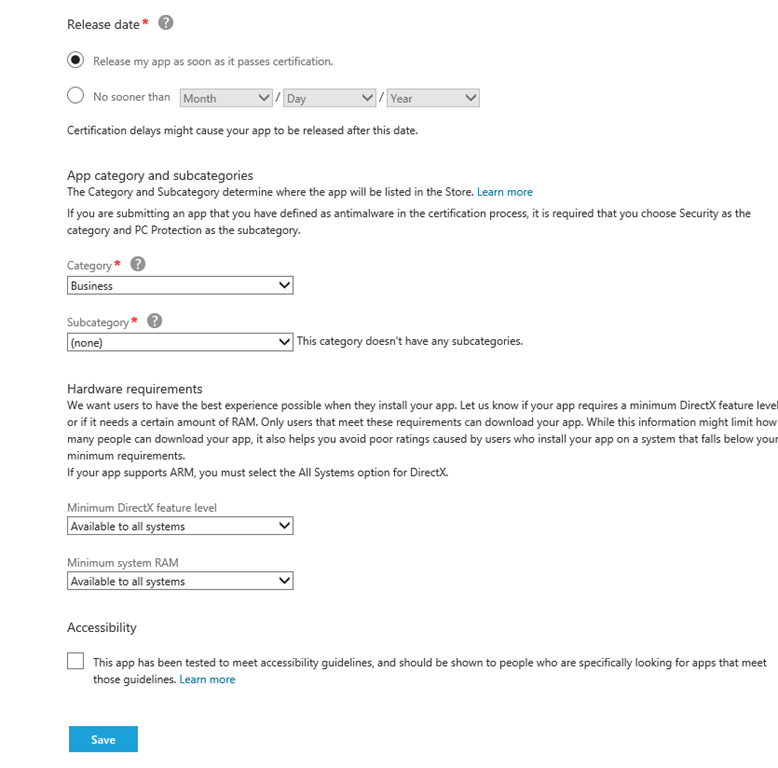Open Learn more link about categories
The width and height of the screenshot is (778, 768).
[504, 192]
